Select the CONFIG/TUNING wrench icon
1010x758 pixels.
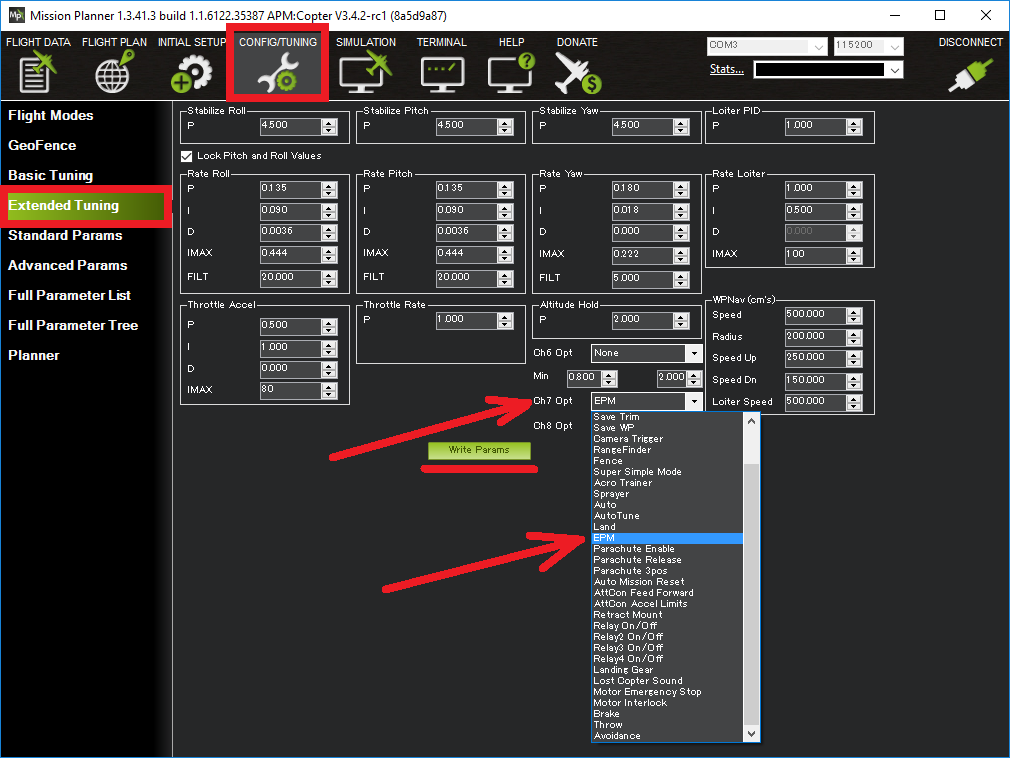tap(277, 70)
